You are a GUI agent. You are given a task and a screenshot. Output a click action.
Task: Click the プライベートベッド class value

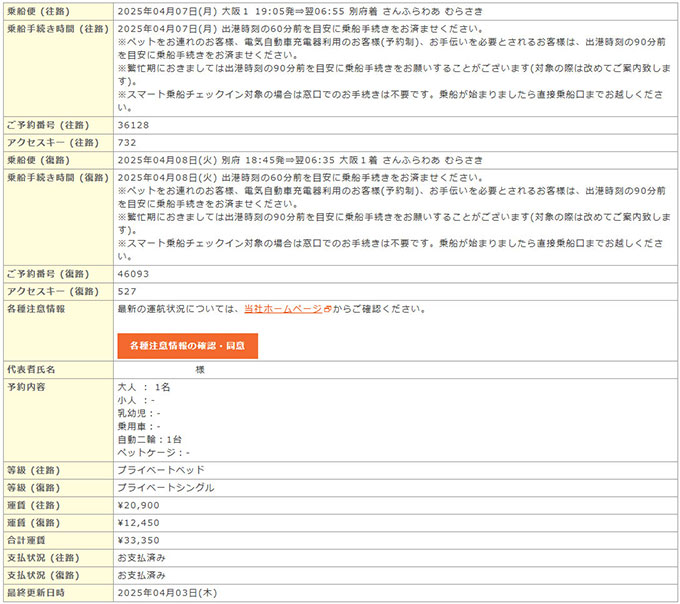[x=160, y=470]
